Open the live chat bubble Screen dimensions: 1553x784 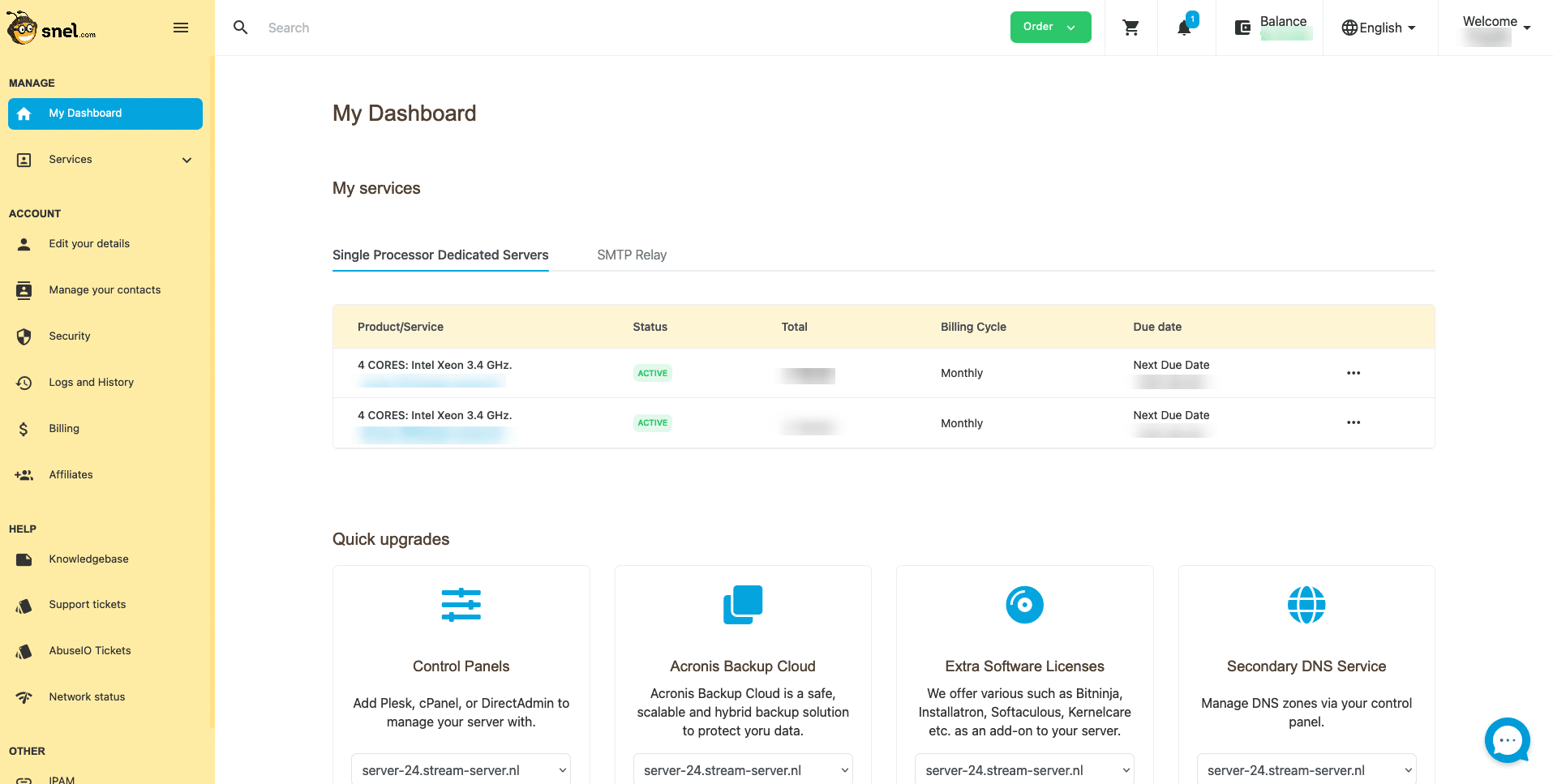pos(1508,740)
